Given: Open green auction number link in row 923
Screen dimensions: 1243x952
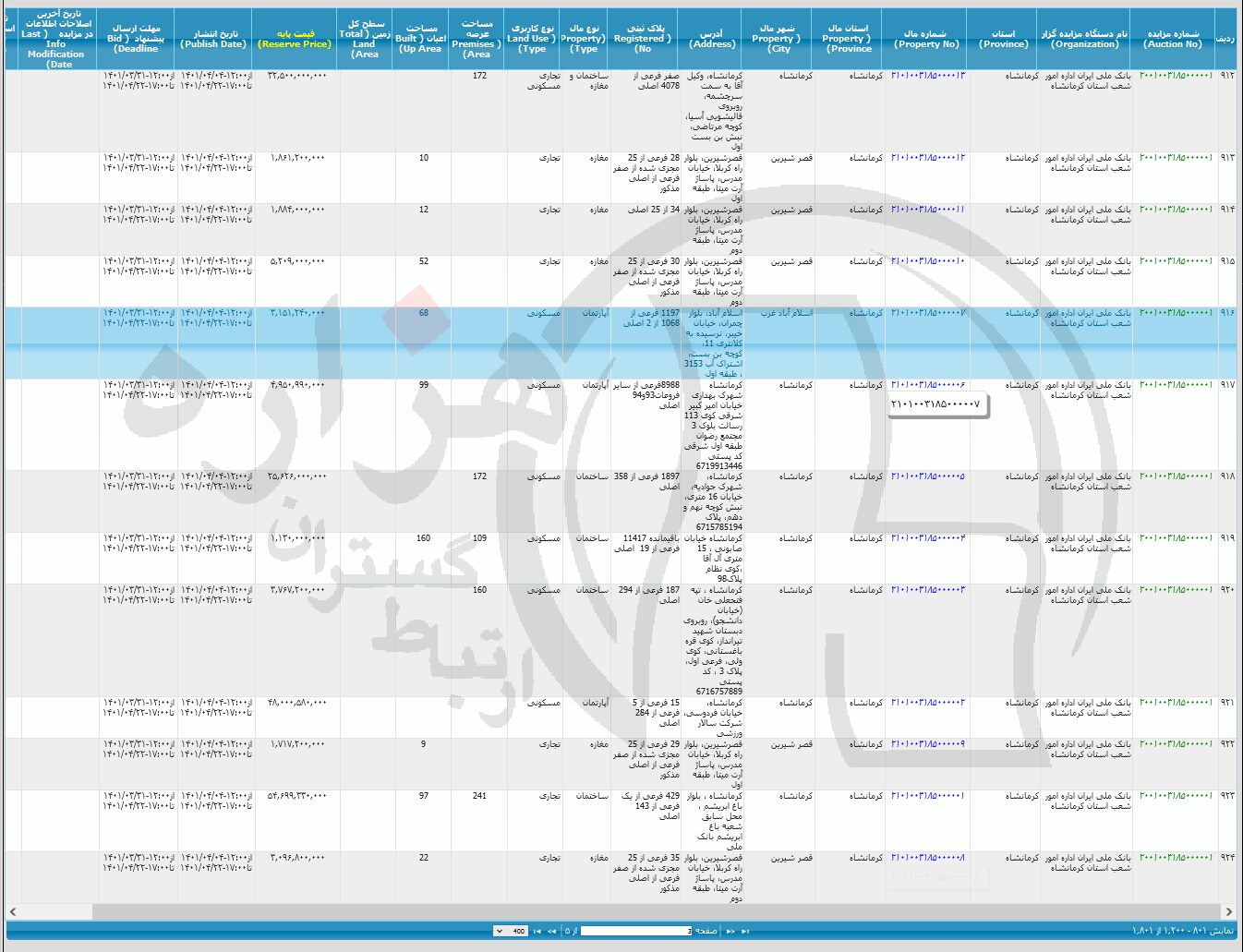Looking at the screenshot, I should click(1176, 796).
